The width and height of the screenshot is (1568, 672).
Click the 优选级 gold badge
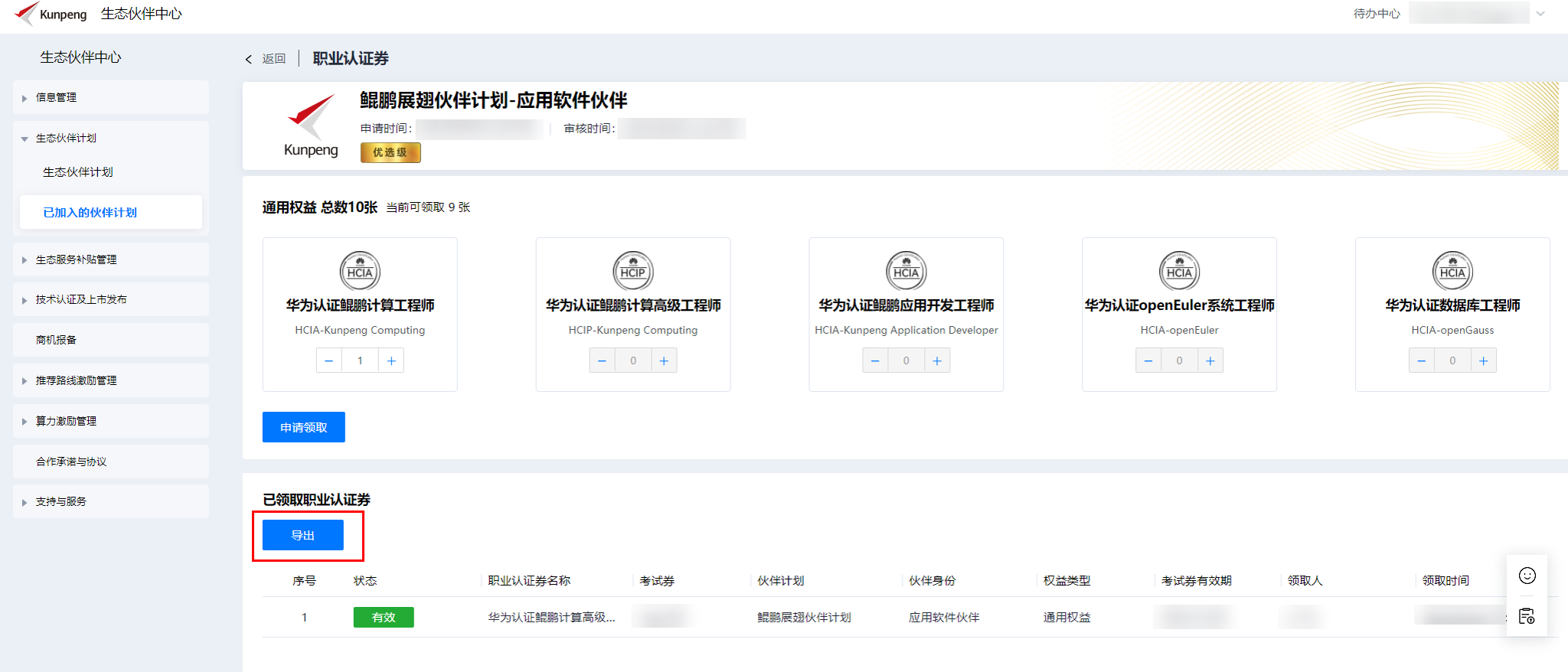(x=390, y=152)
